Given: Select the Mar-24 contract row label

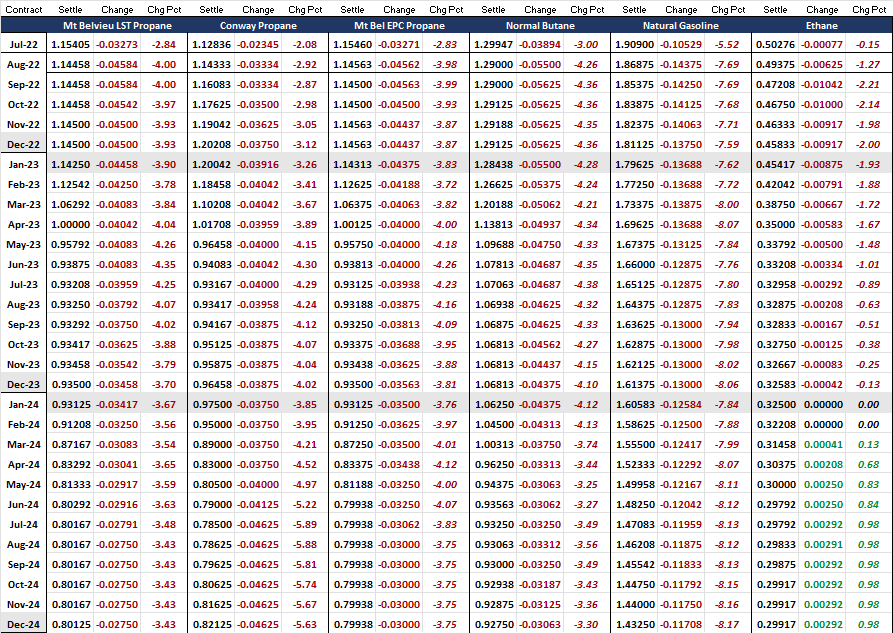Looking at the screenshot, I should [23, 444].
